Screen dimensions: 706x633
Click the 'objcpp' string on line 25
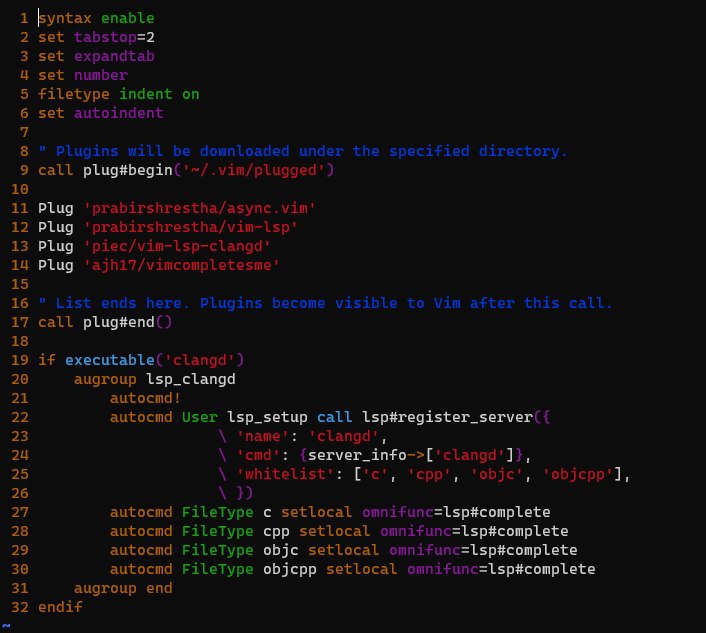point(578,475)
